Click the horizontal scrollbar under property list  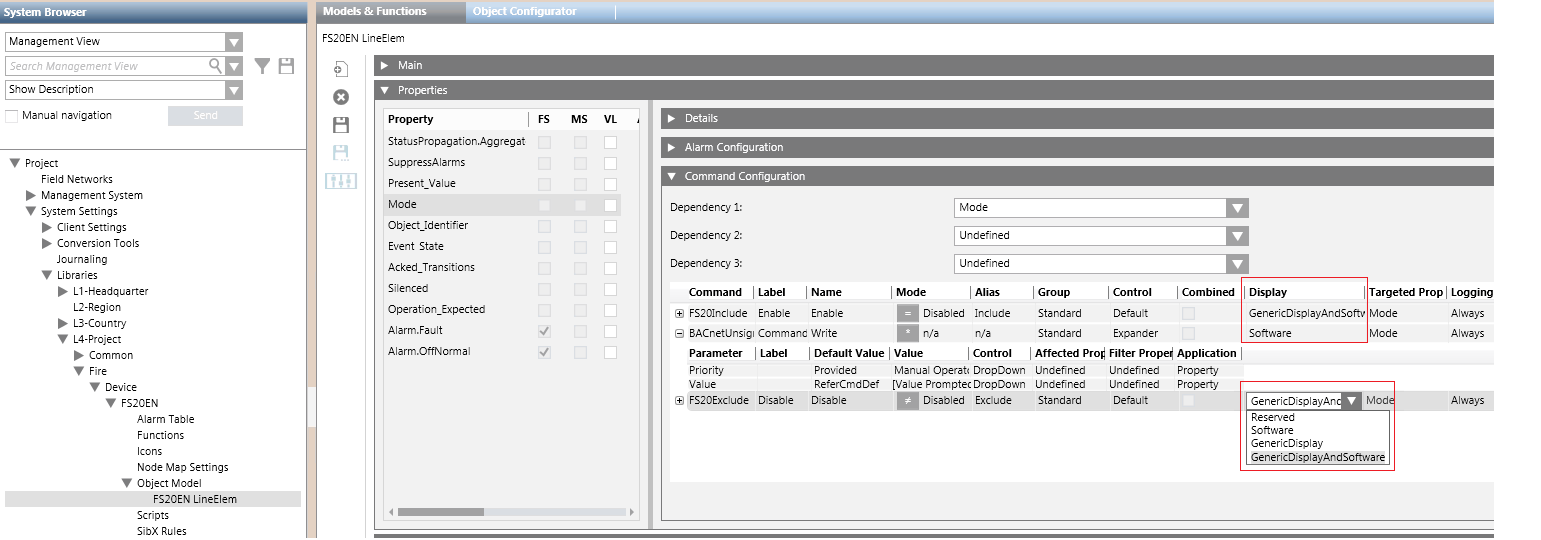[440, 511]
